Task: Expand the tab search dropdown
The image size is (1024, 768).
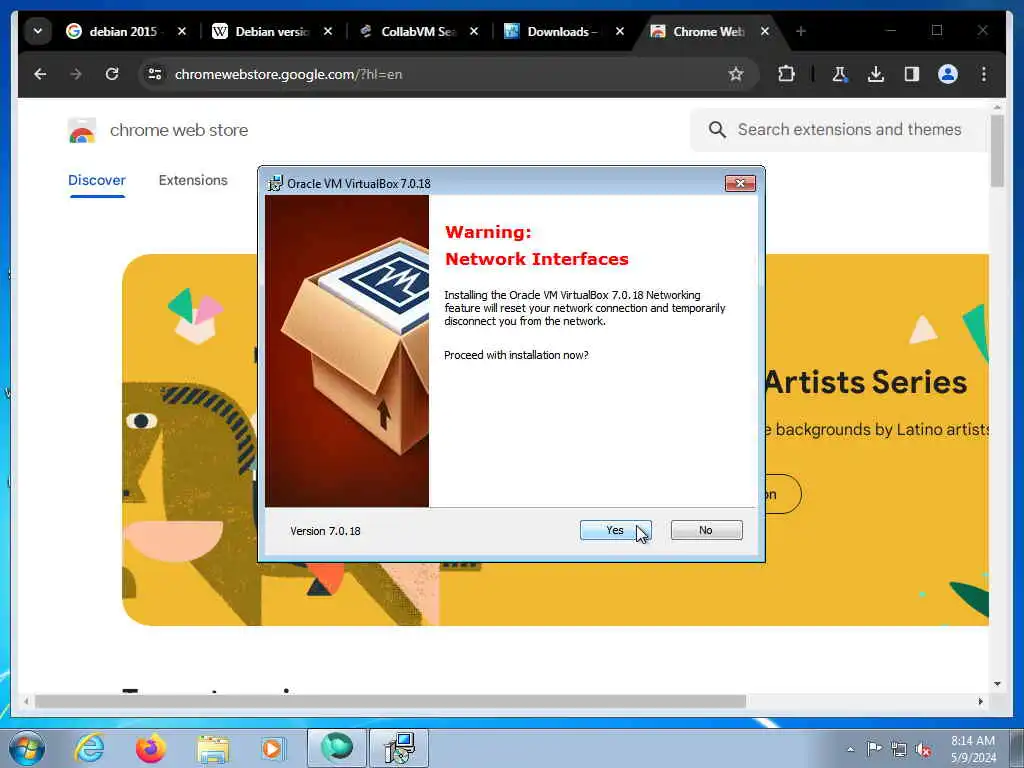Action: coord(38,31)
